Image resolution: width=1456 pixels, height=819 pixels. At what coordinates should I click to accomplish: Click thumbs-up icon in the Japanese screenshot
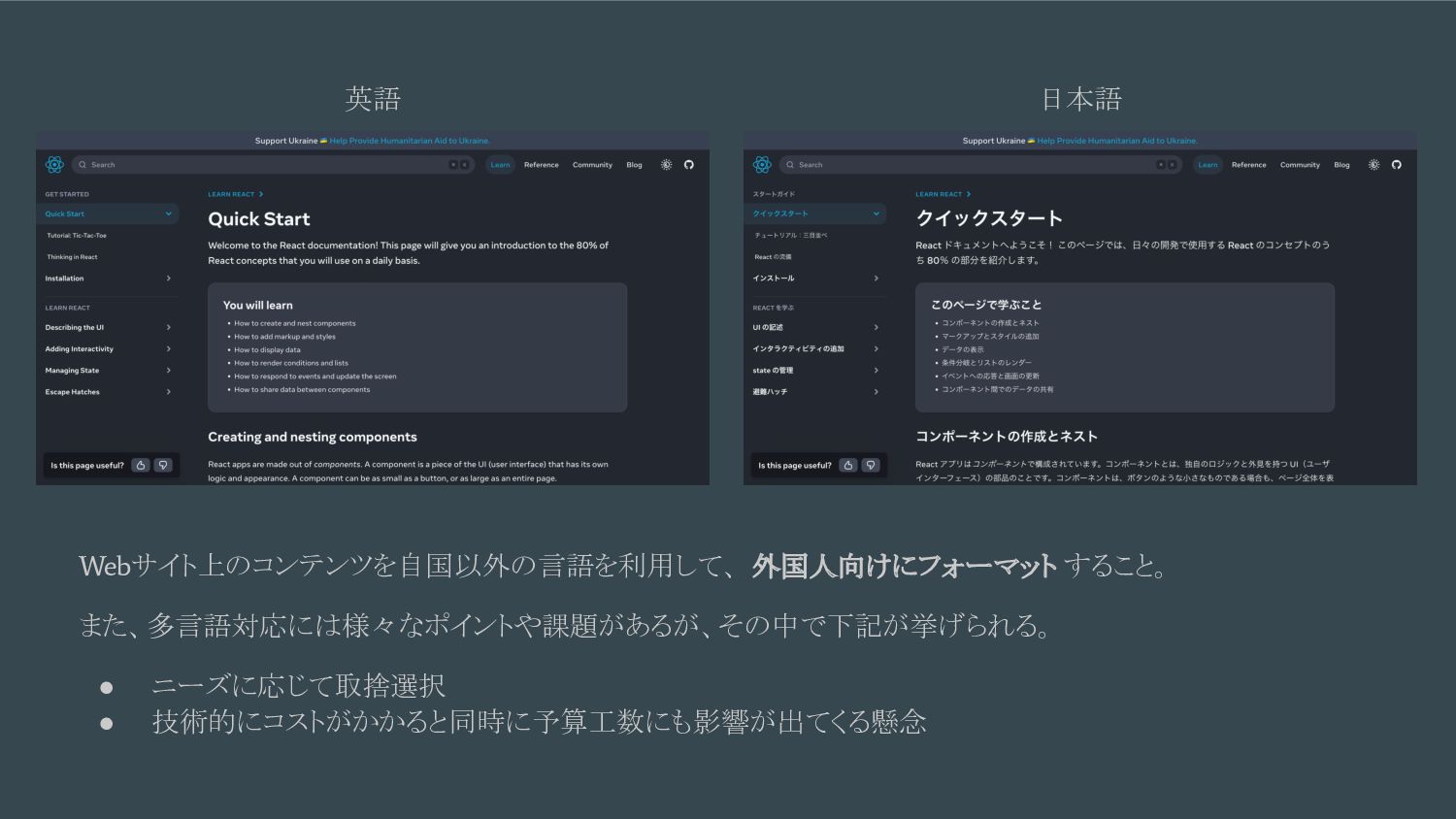pyautogui.click(x=848, y=466)
